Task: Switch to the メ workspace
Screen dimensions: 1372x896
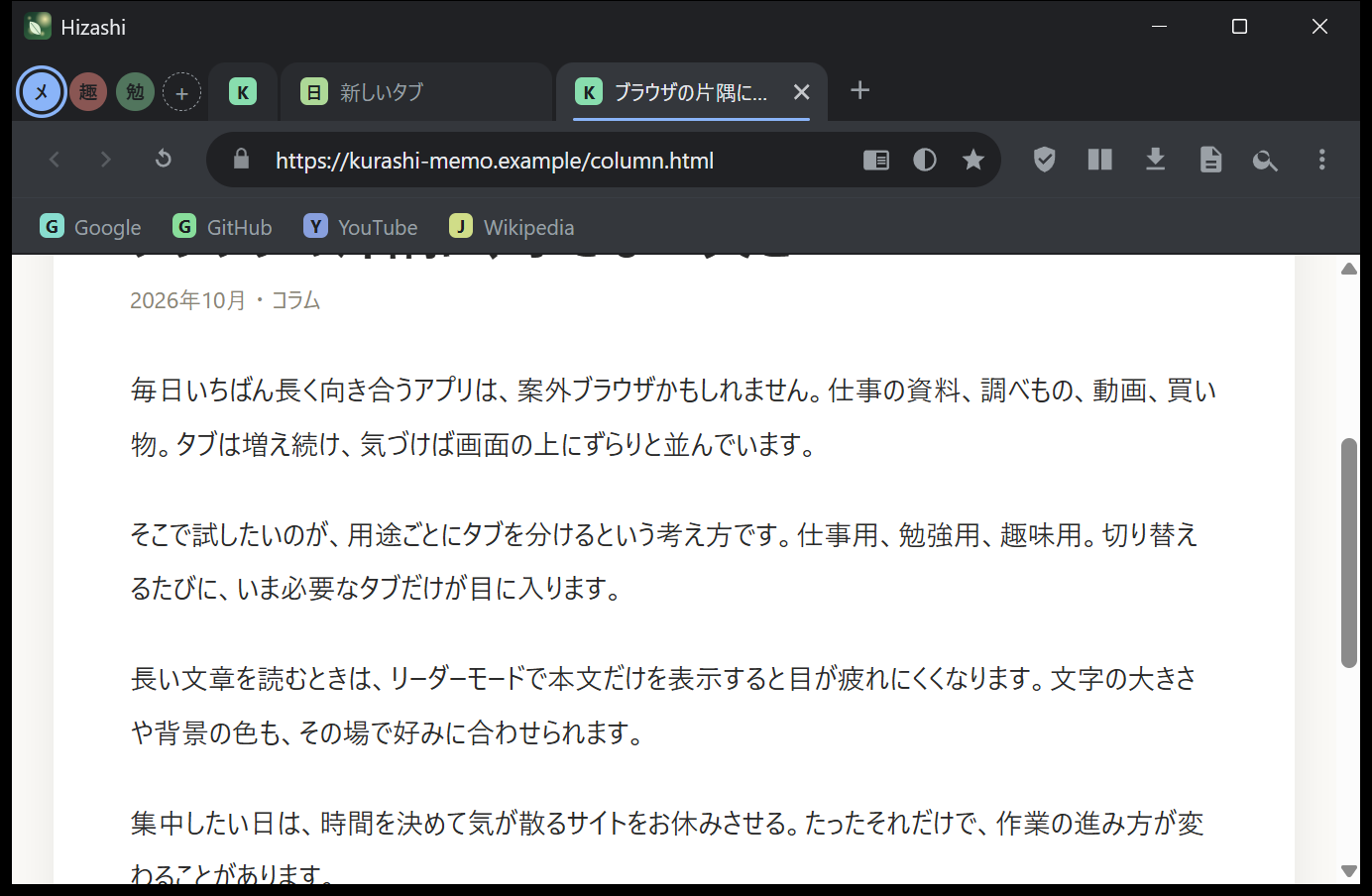Action: (x=42, y=92)
